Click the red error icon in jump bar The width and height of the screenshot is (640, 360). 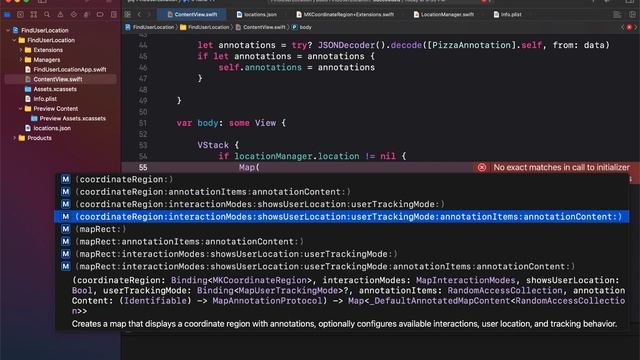[x=629, y=27]
